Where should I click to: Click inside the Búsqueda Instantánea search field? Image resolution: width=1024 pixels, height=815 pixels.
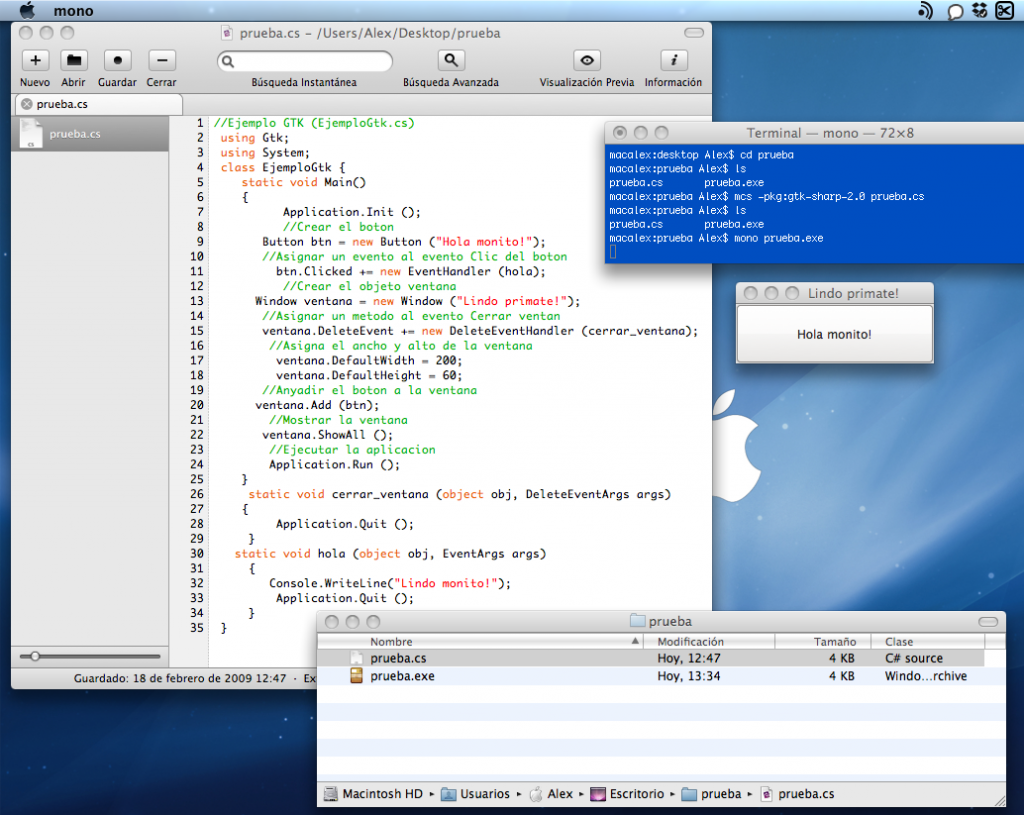305,61
